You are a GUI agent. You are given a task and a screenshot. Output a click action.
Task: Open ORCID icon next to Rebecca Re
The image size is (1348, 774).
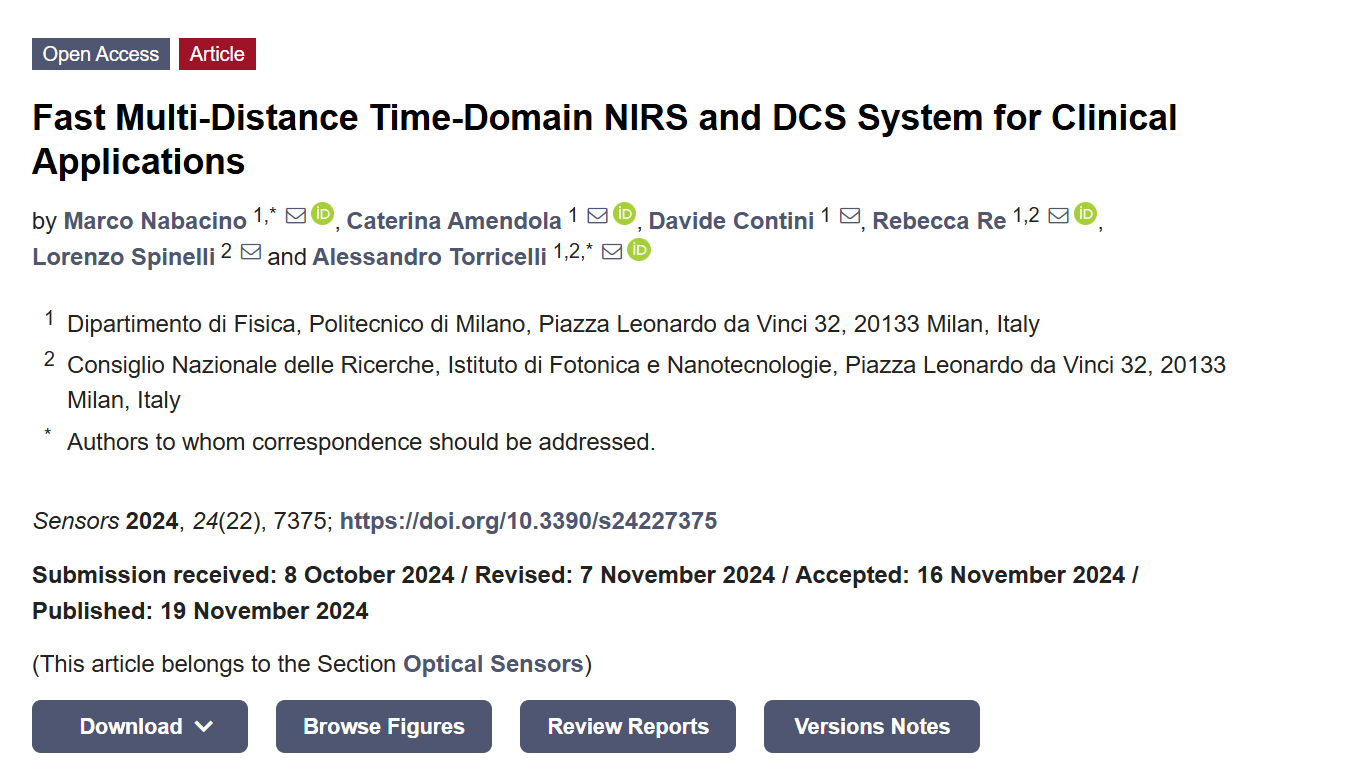click(x=1085, y=214)
